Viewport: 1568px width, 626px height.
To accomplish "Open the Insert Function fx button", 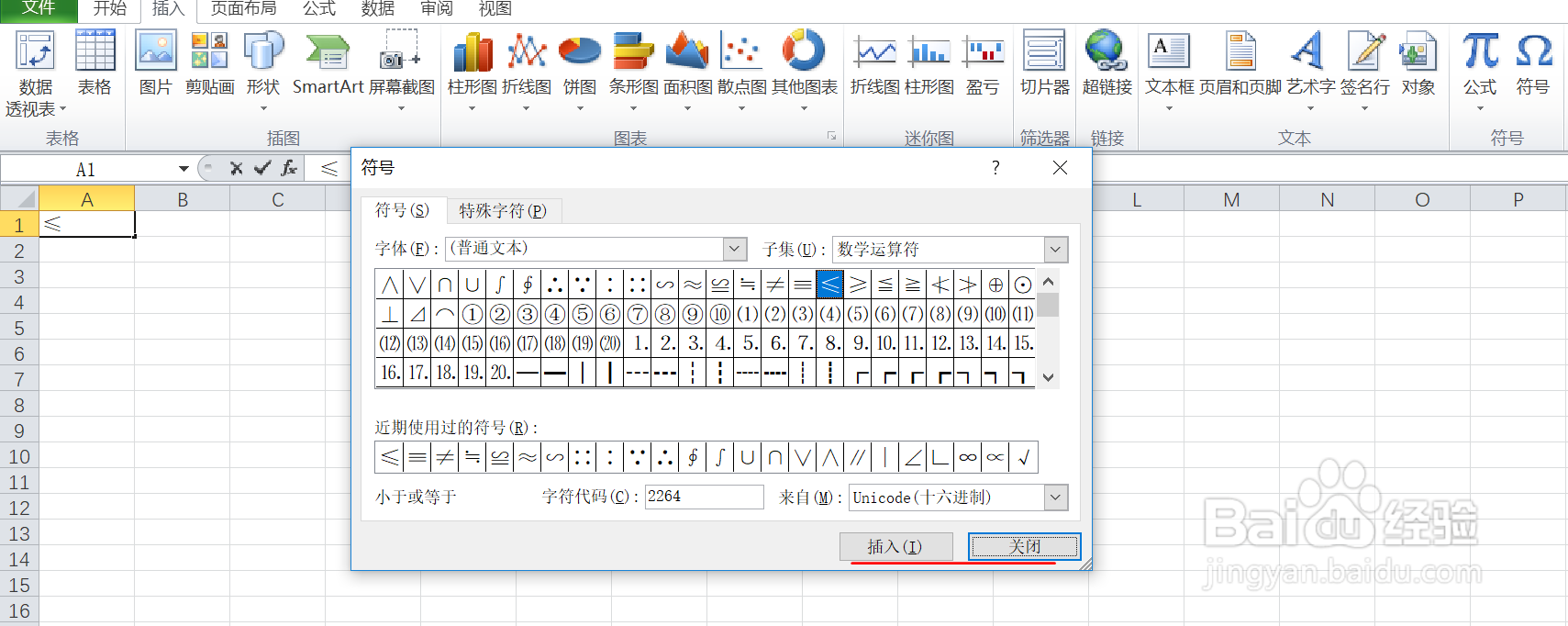I will click(x=289, y=168).
